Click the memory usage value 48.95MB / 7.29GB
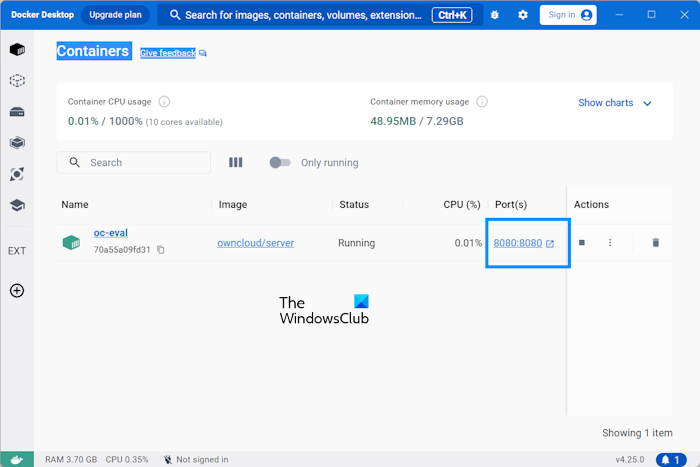 click(x=417, y=121)
